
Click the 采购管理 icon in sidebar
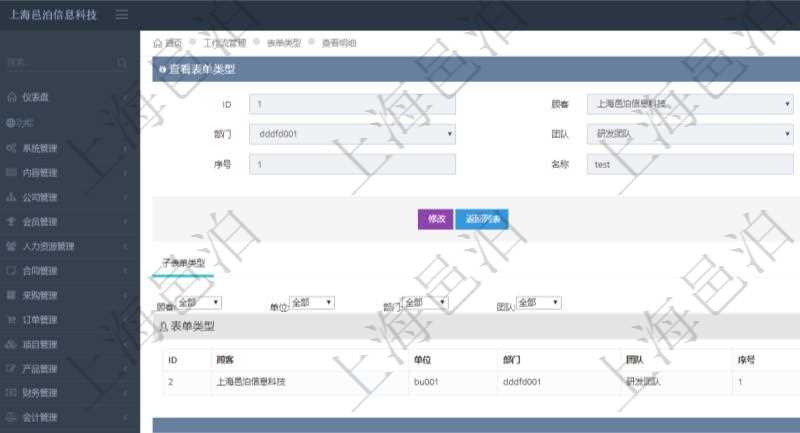click(x=12, y=295)
